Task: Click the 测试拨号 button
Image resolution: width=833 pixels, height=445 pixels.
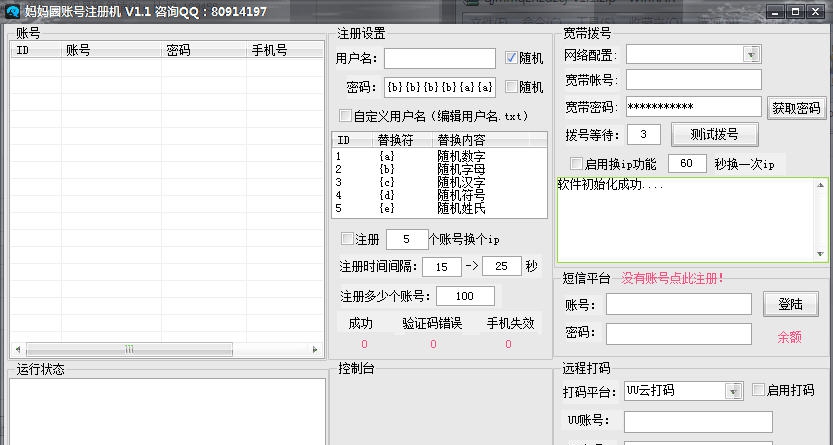Action: click(x=715, y=135)
